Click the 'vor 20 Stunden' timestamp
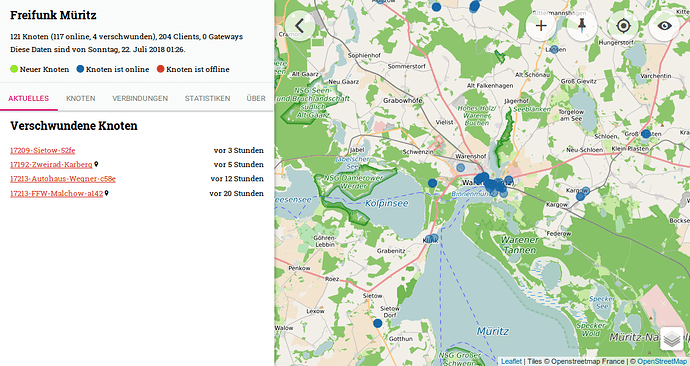Image resolution: width=690 pixels, height=366 pixels. (x=237, y=194)
